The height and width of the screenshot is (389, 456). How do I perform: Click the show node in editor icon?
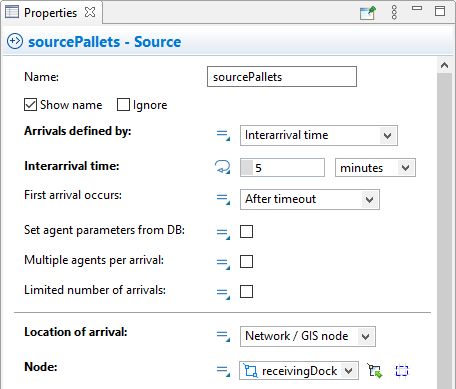point(402,371)
